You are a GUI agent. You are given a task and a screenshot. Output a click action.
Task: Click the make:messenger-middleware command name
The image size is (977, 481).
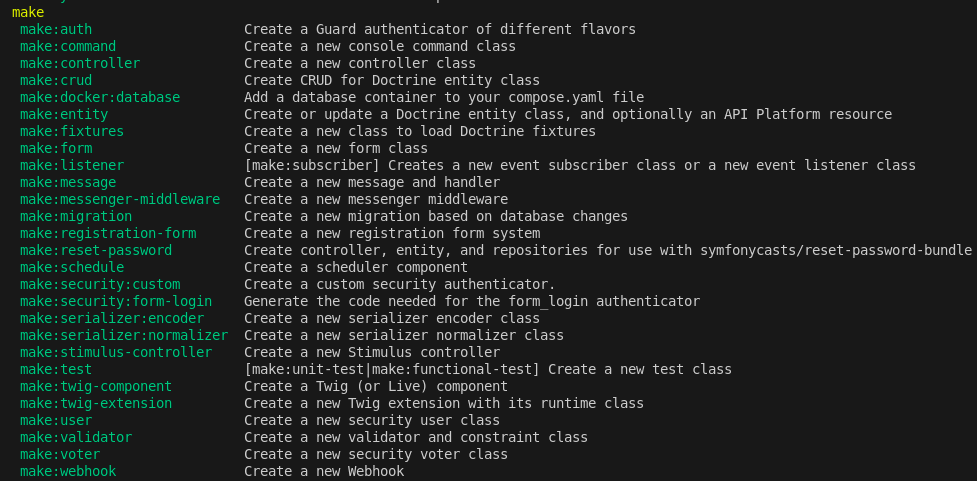(119, 200)
